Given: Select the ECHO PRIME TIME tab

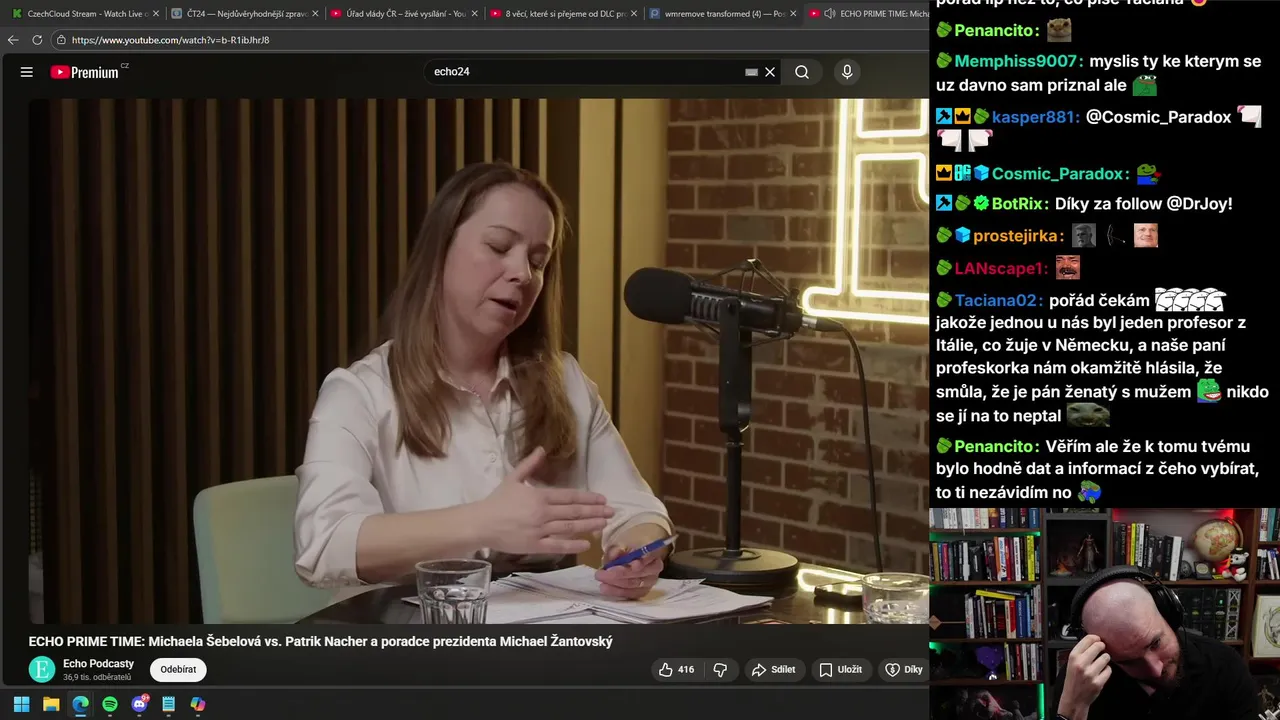Looking at the screenshot, I should [870, 14].
